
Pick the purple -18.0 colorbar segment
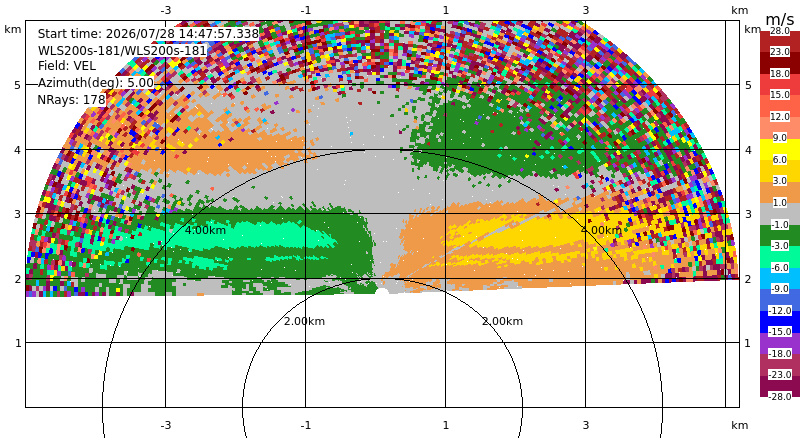[x=780, y=343]
